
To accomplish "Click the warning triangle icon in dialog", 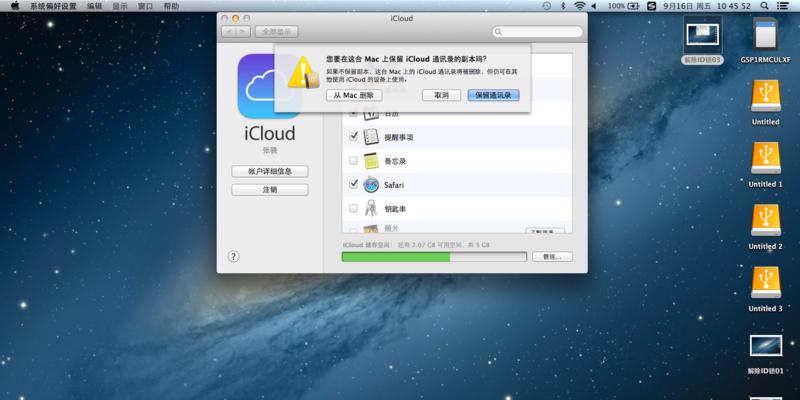I will [x=303, y=73].
